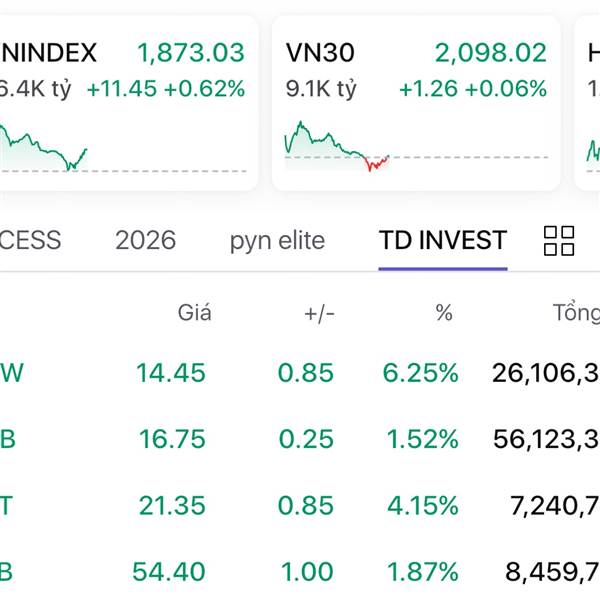Screen dimensions: 600x600
Task: Sort watchlist by % change column
Action: [444, 313]
